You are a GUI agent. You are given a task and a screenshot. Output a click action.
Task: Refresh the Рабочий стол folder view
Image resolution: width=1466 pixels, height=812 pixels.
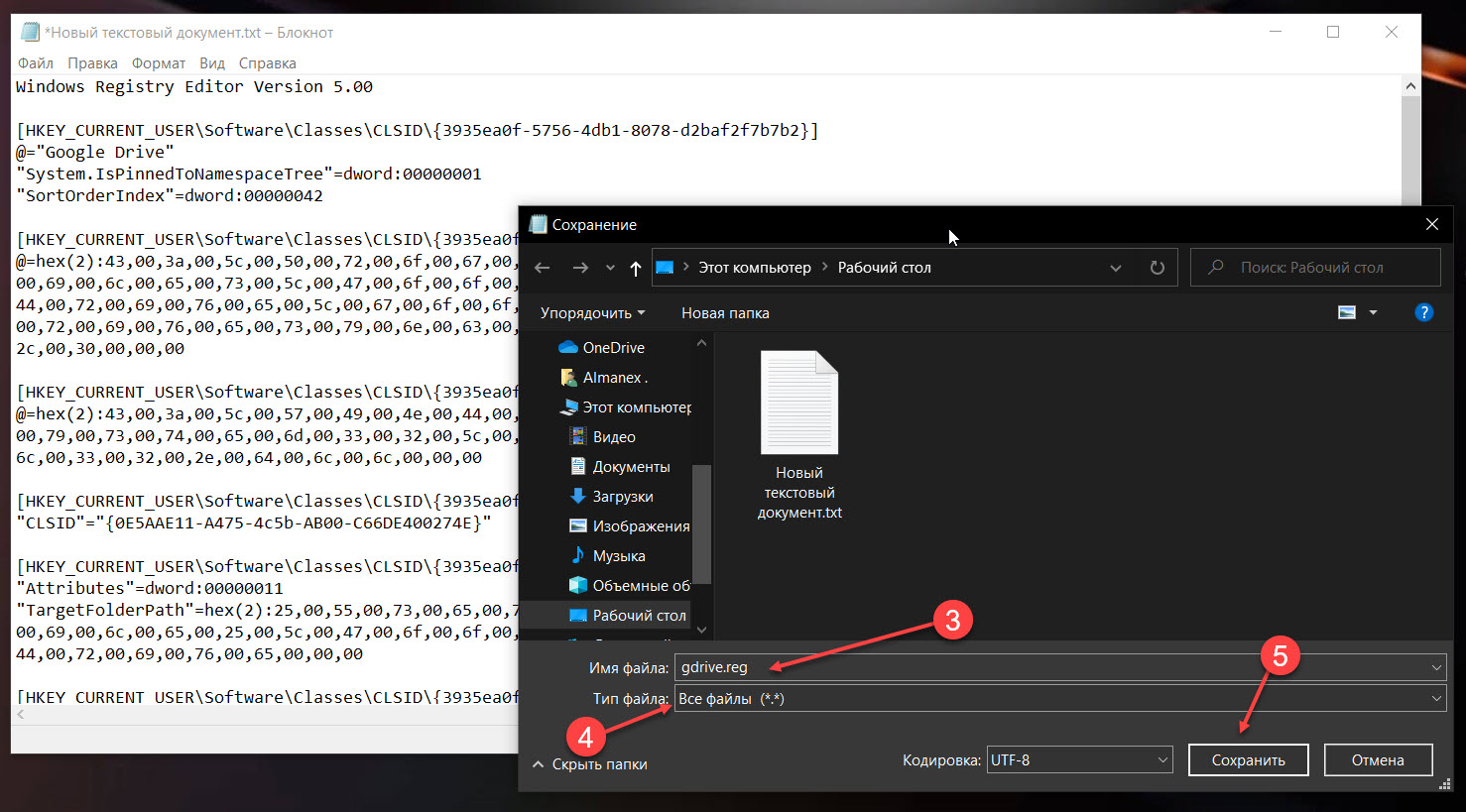(1158, 268)
